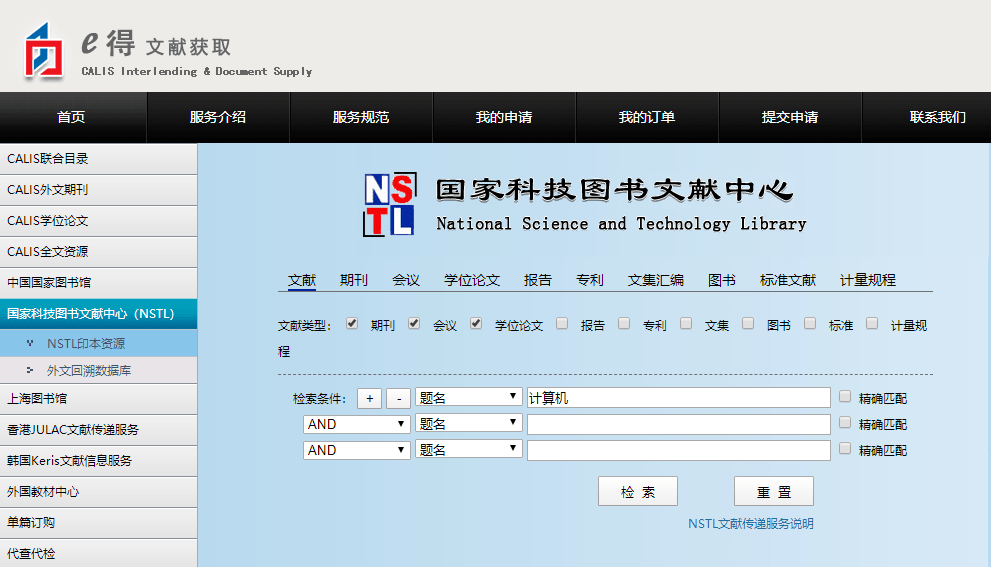Enable the 图书 document type checkbox

[748, 324]
